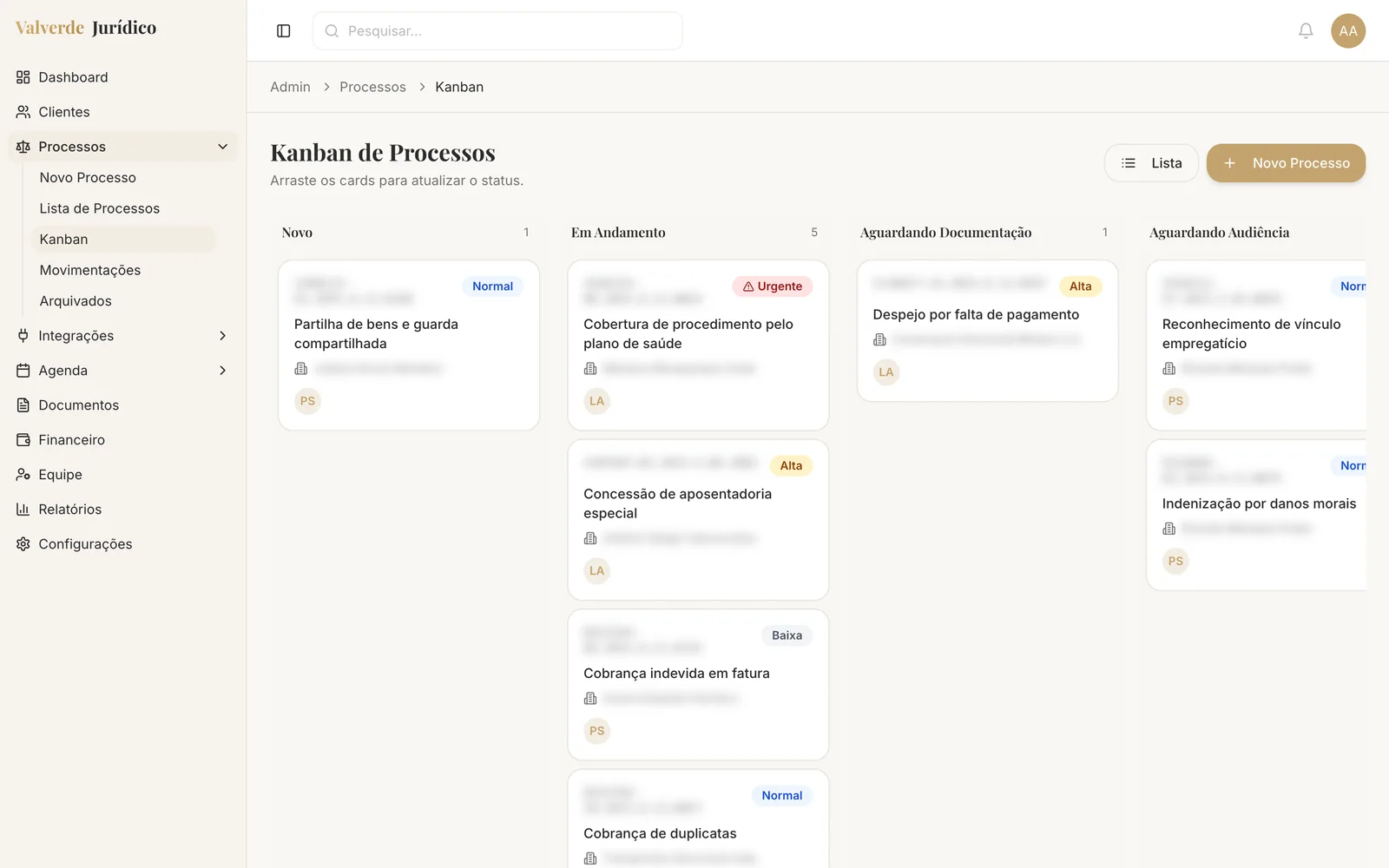Switch to Lista view

1151,163
